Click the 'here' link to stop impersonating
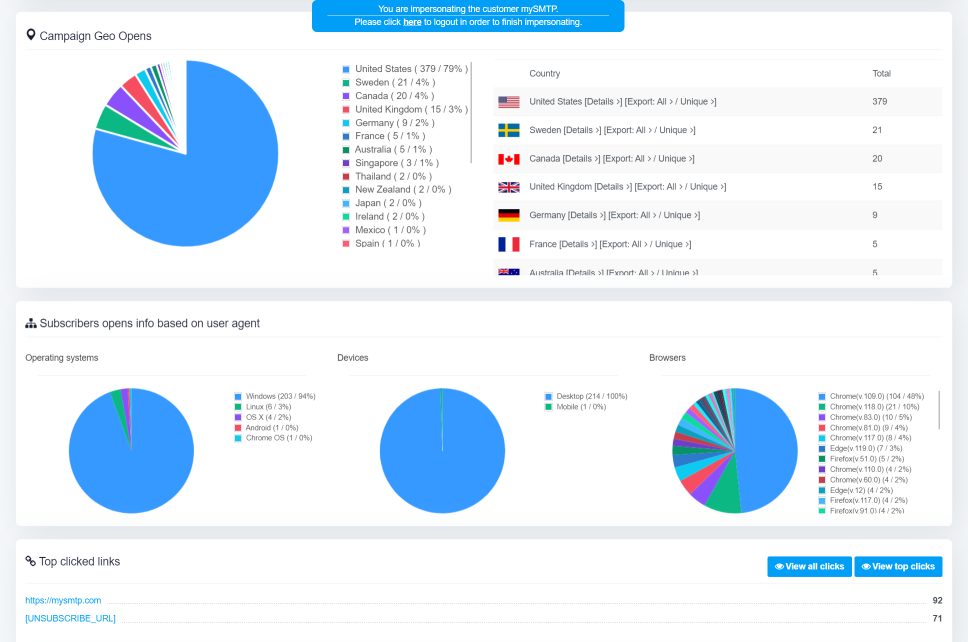 point(412,21)
